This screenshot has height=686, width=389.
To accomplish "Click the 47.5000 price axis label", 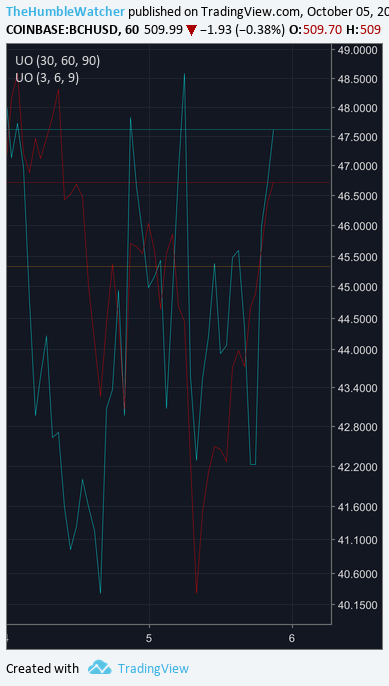I will click(x=357, y=137).
